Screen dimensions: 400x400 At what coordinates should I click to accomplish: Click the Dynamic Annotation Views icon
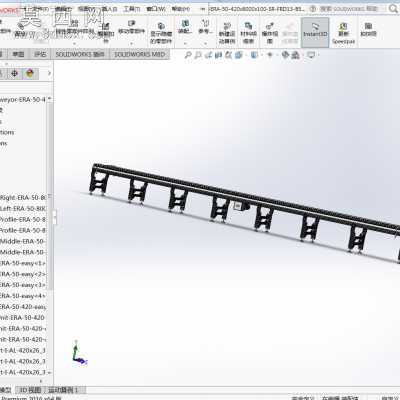228,55
